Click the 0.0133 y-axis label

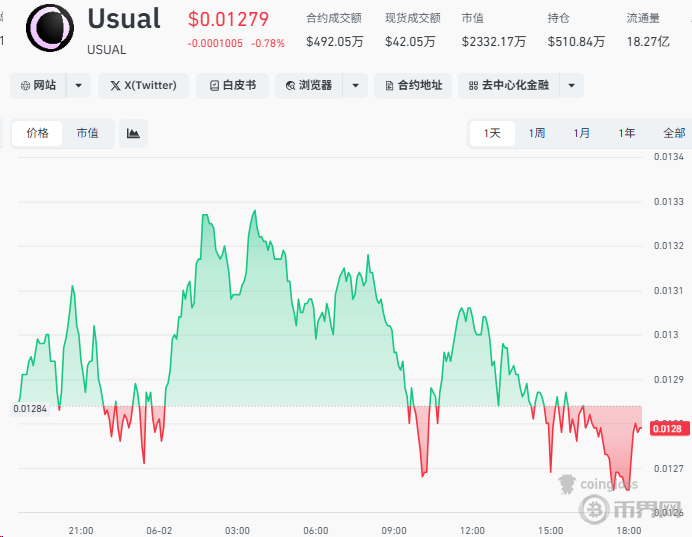pyautogui.click(x=669, y=202)
